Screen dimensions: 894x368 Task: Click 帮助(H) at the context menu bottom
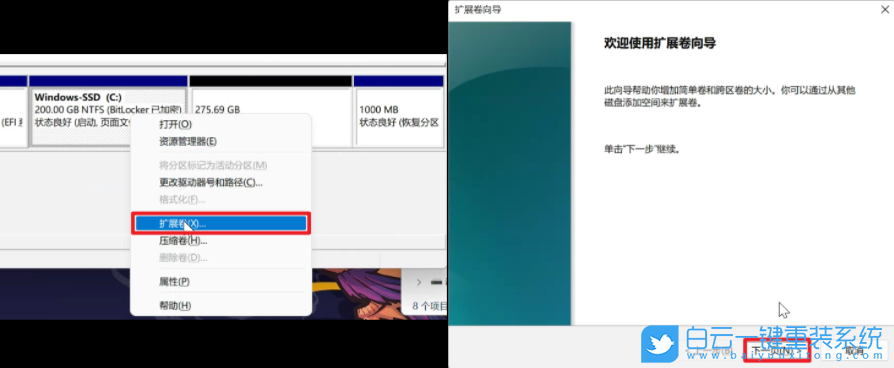[174, 306]
